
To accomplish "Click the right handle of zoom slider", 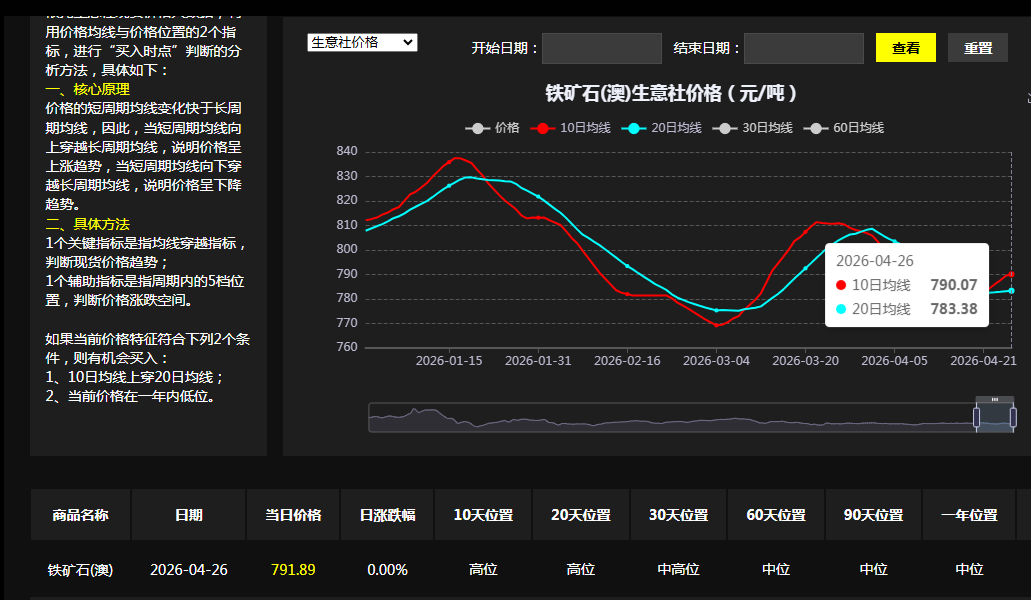I will pos(1013,417).
